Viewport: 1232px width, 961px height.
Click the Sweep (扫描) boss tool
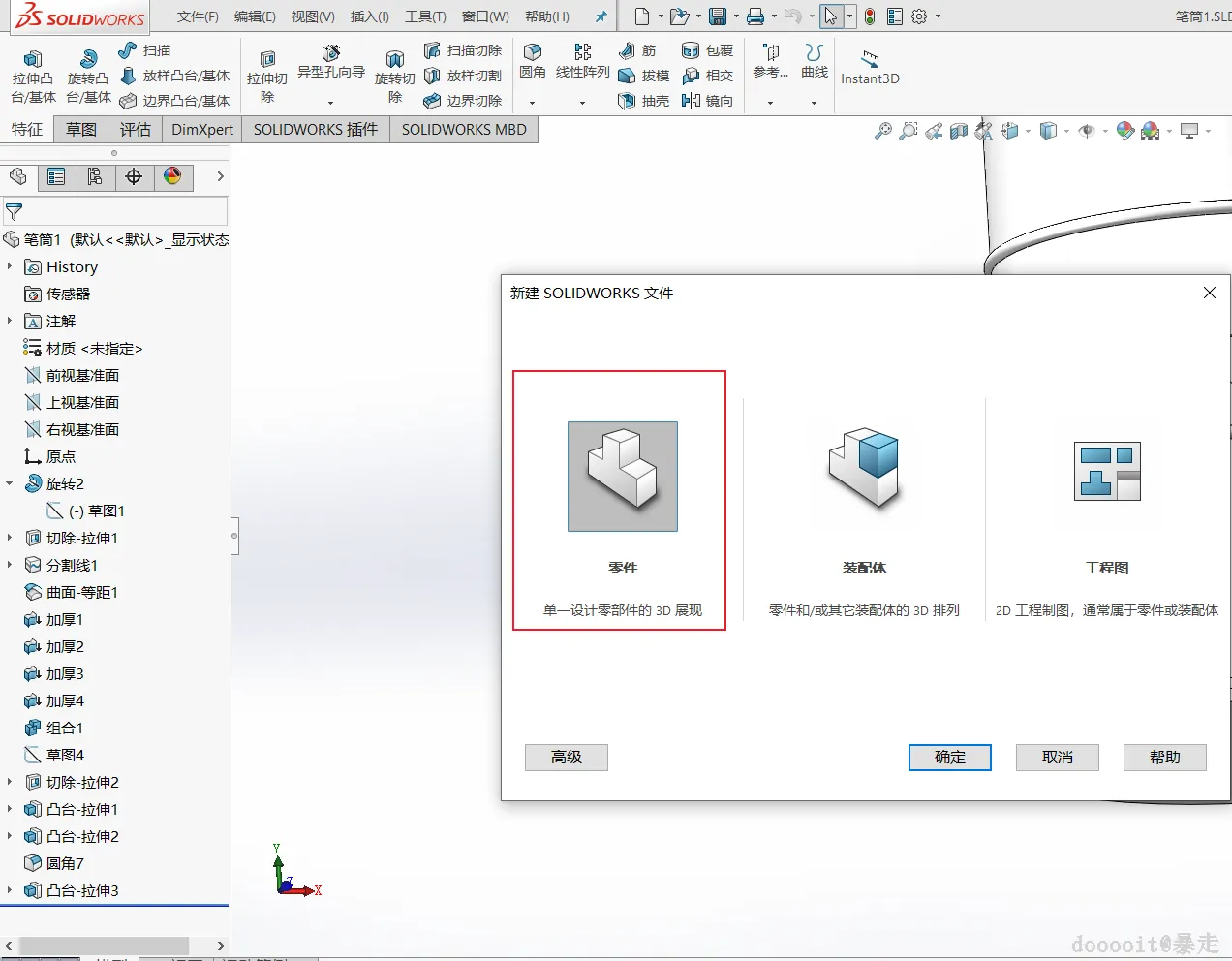(x=144, y=50)
